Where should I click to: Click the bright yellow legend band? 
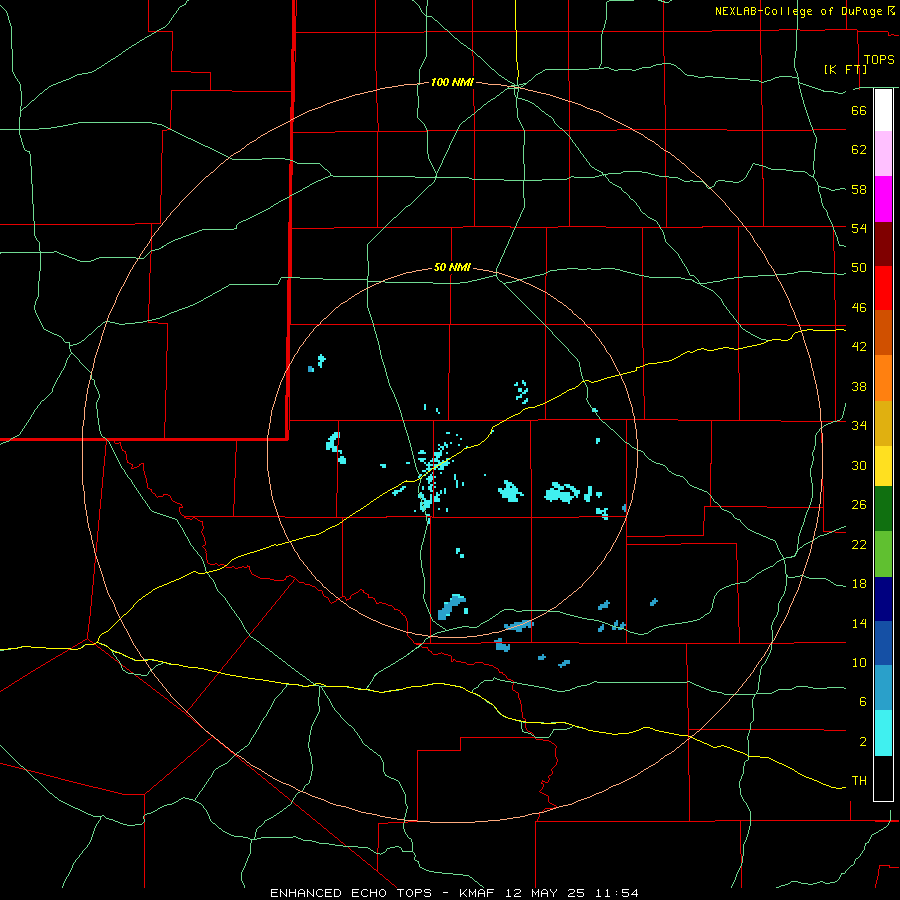pos(883,466)
